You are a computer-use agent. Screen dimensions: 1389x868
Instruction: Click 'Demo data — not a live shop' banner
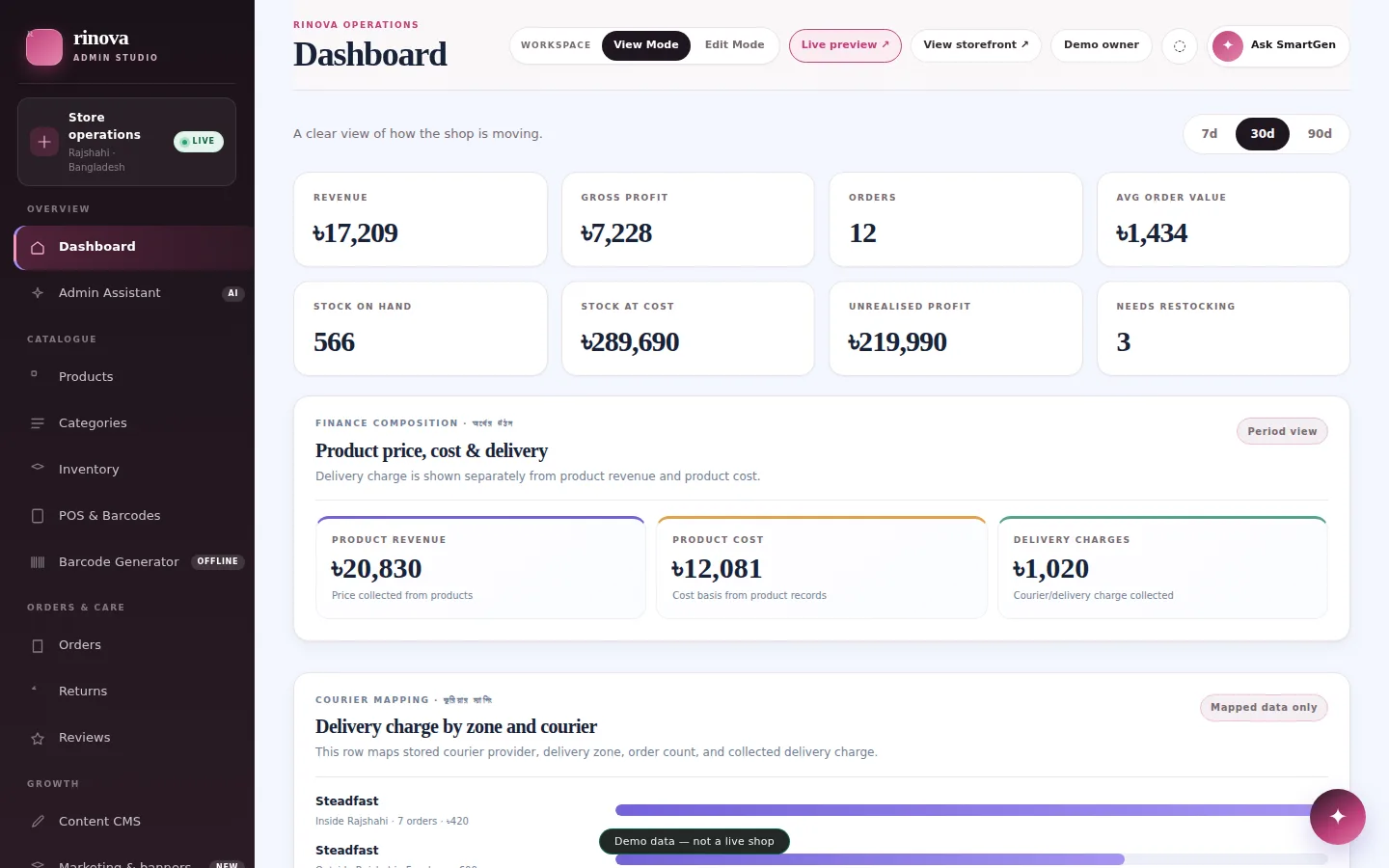(694, 842)
